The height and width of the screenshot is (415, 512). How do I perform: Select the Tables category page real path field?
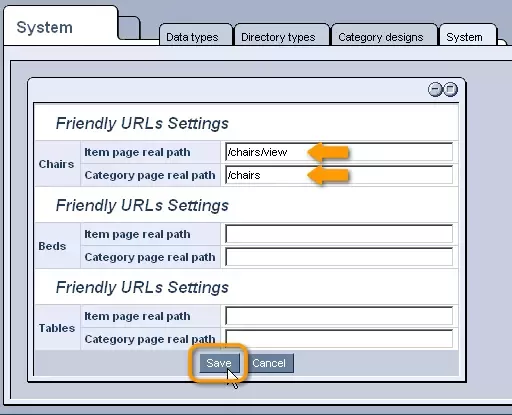coord(339,339)
